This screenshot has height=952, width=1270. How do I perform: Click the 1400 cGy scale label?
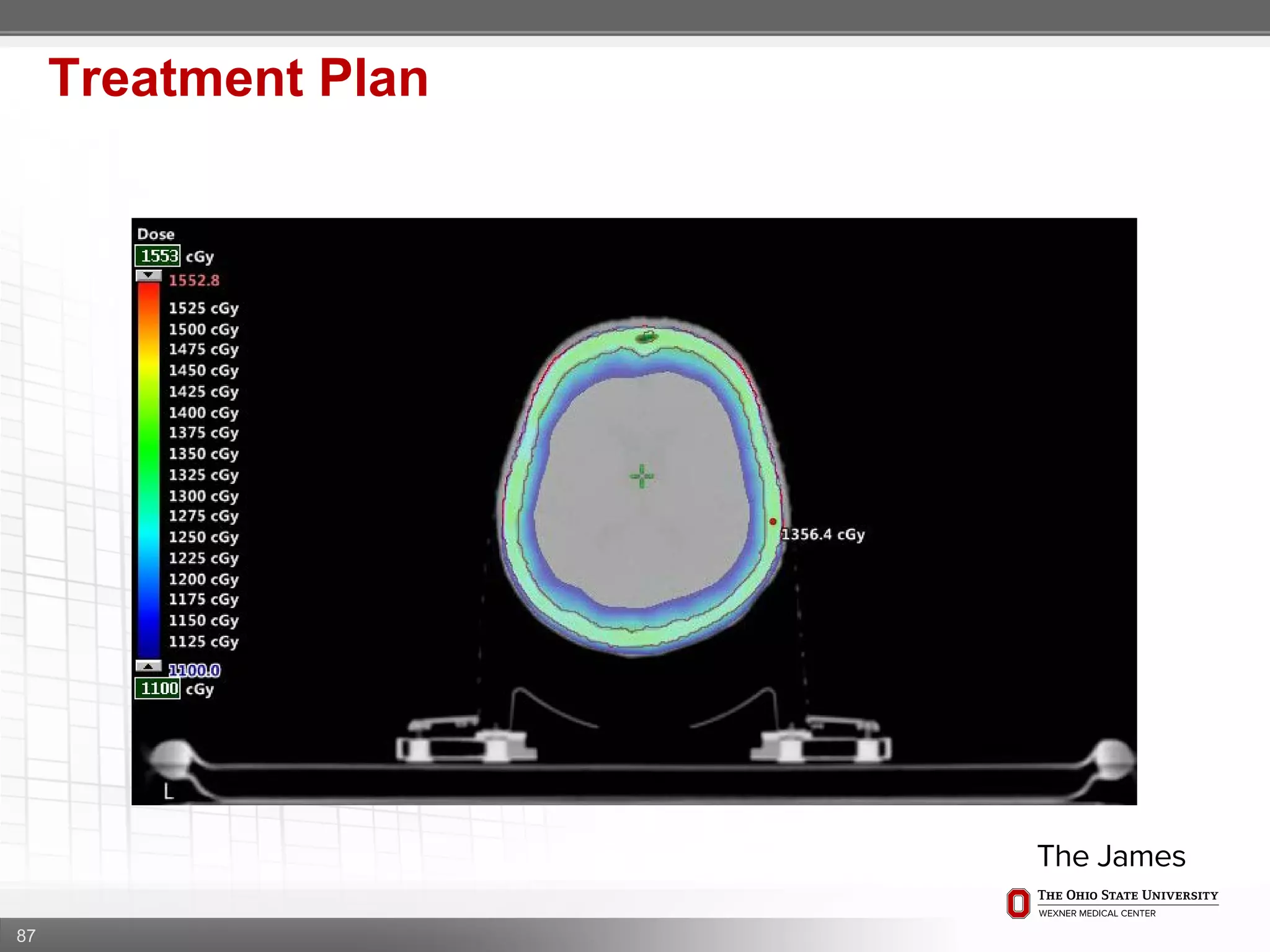pos(203,413)
